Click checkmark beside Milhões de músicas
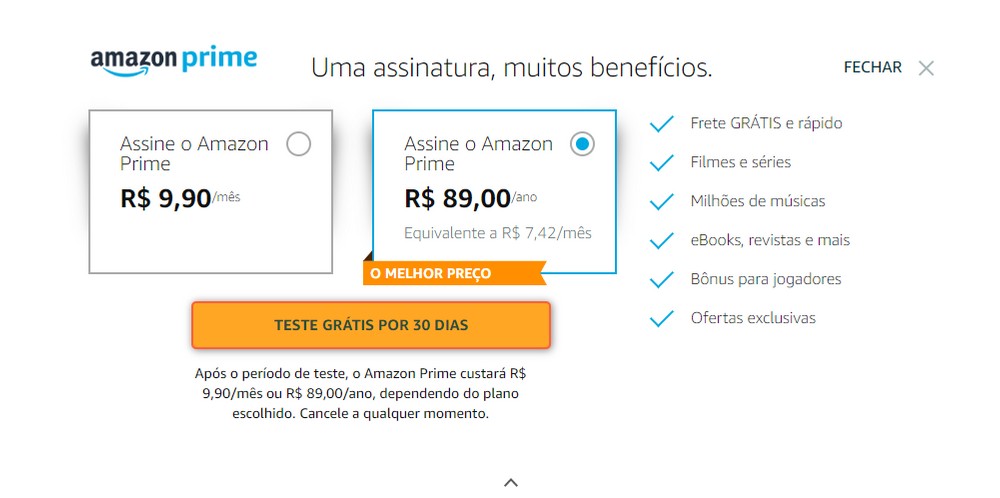This screenshot has height=498, width=1000. pos(661,202)
